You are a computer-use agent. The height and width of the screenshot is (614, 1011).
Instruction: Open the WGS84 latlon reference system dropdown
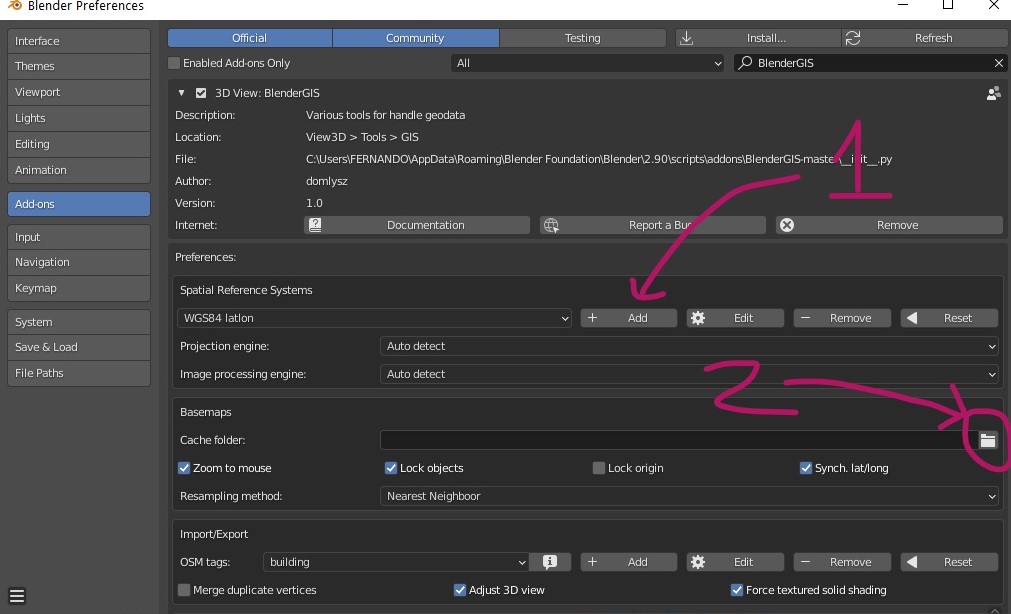pos(374,318)
